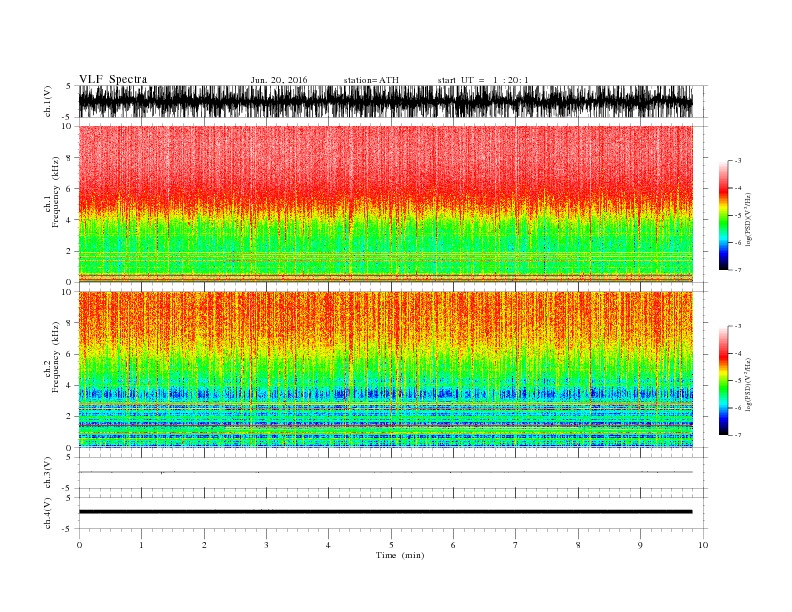This screenshot has height=612, width=792.
Task: Click the ch.1 'Frequency (kHz)' axis label
Action: click(55, 192)
